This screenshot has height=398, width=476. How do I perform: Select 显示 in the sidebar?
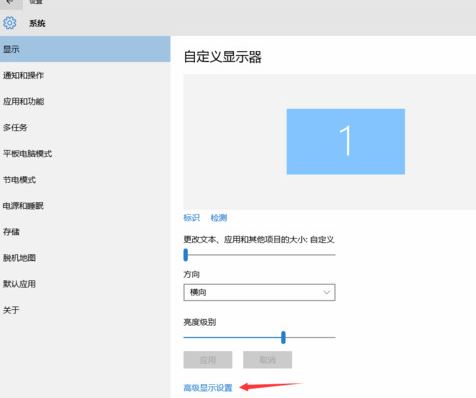(x=85, y=49)
